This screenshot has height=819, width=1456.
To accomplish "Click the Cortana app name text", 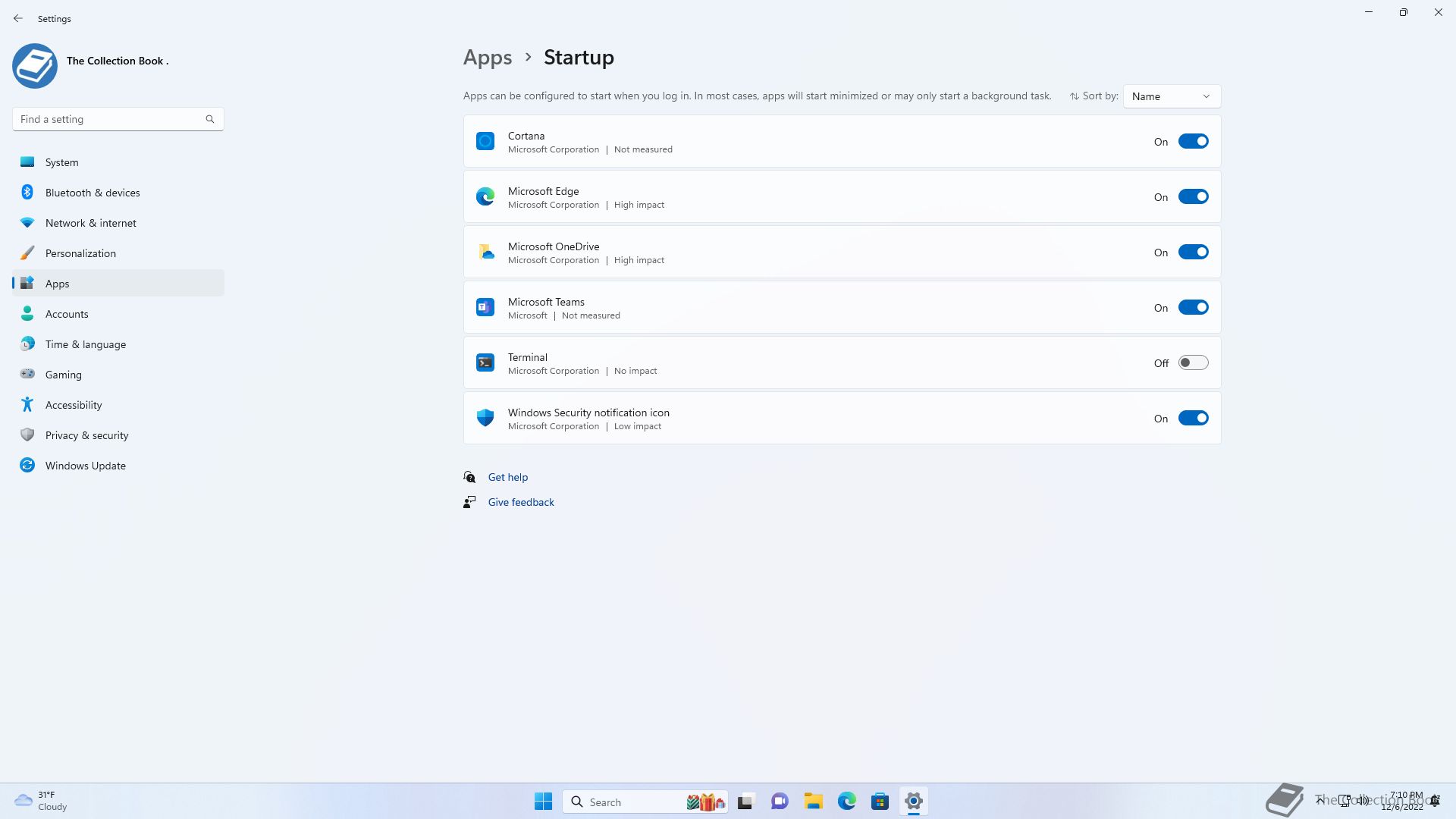I will click(x=526, y=136).
